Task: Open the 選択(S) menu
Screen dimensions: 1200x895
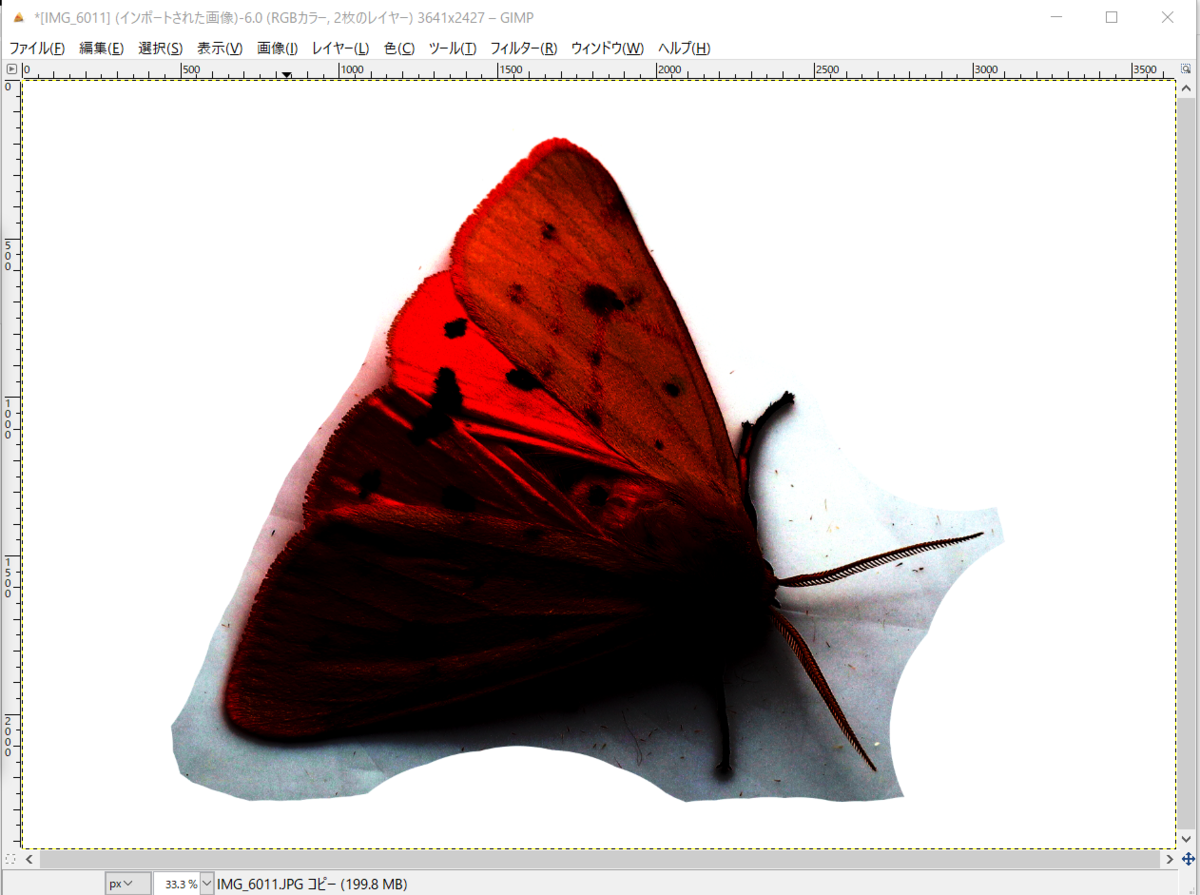Action: click(x=160, y=48)
